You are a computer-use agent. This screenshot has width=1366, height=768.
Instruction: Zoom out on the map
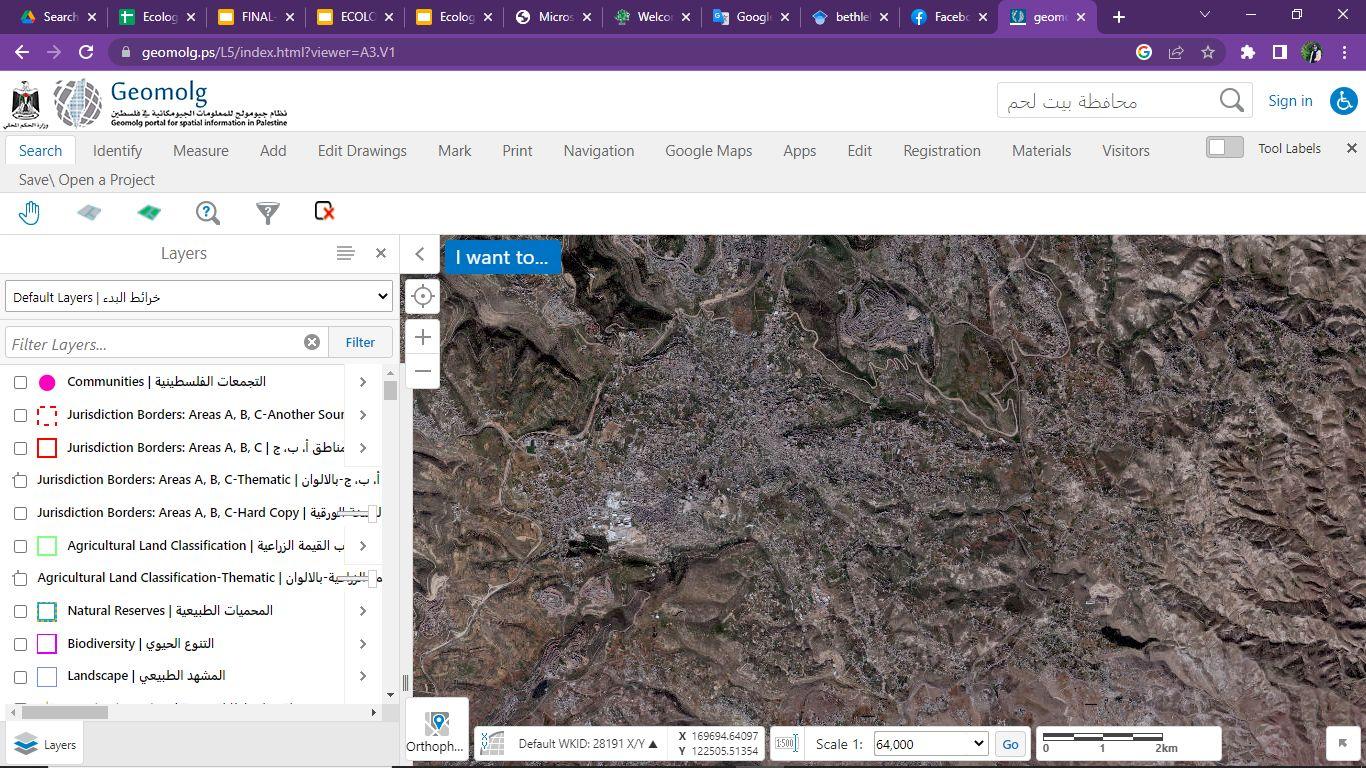(x=423, y=371)
